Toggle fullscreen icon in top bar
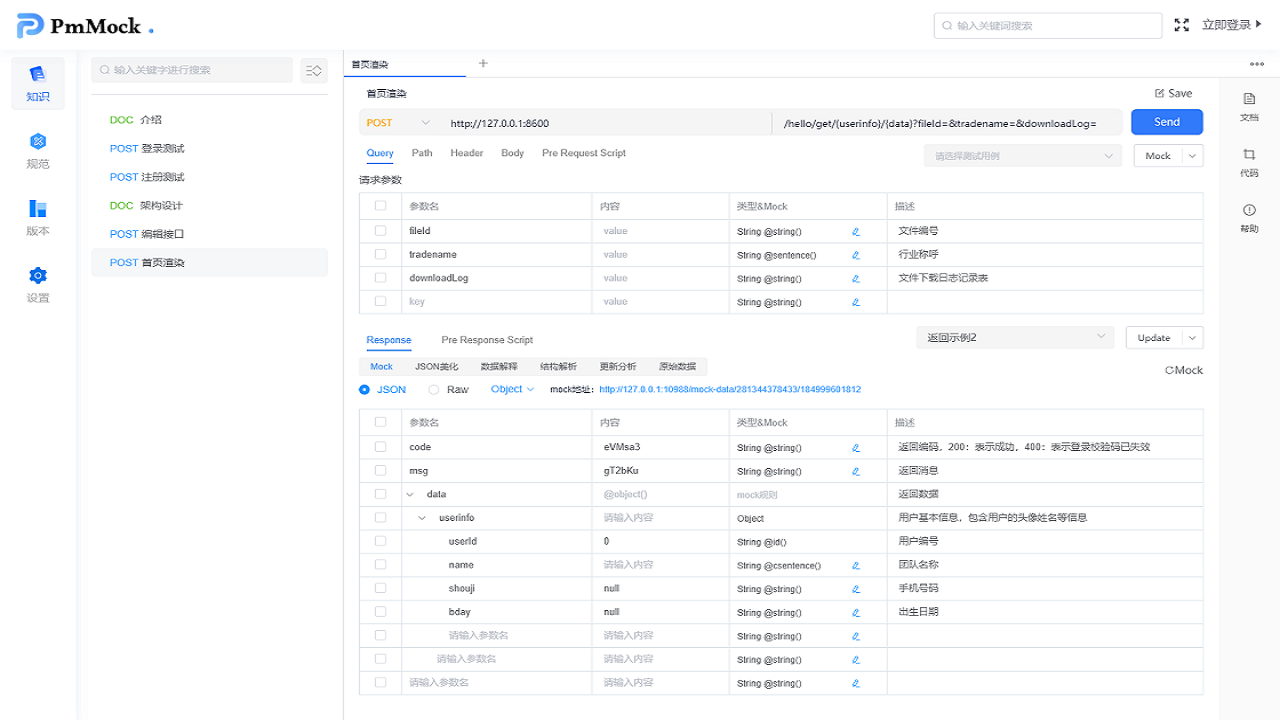This screenshot has height=720, width=1280. 1181,25
